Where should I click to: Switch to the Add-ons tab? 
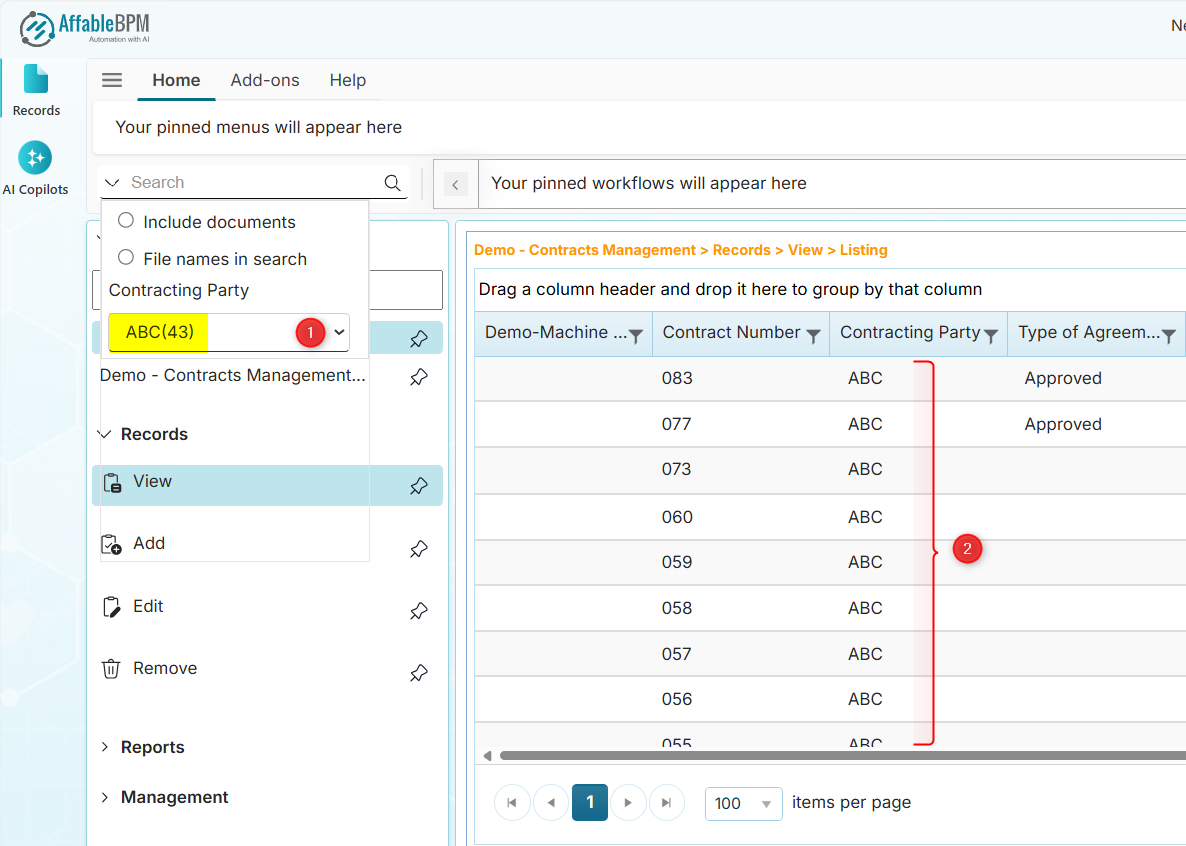(264, 80)
